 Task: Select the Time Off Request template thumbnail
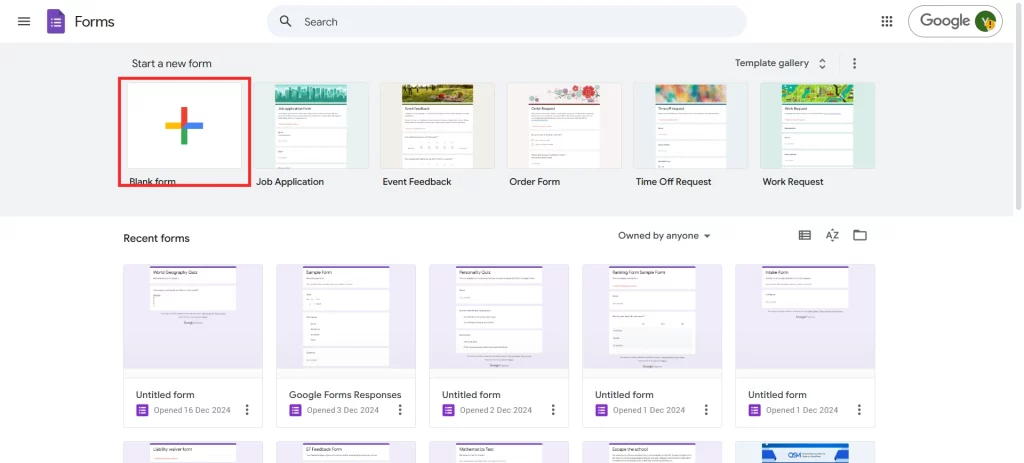[691, 125]
